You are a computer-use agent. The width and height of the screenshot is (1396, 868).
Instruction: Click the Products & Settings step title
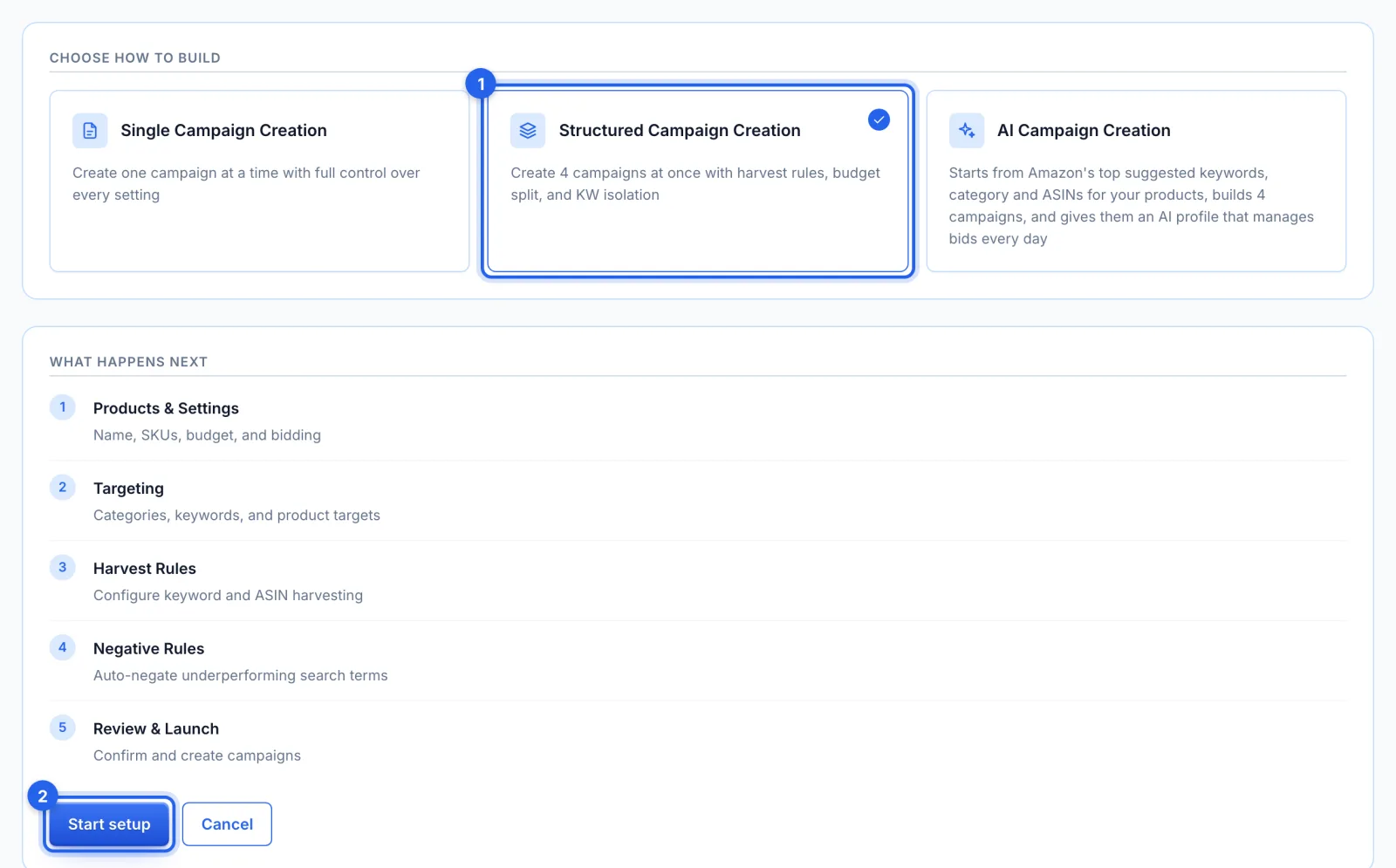coord(166,408)
